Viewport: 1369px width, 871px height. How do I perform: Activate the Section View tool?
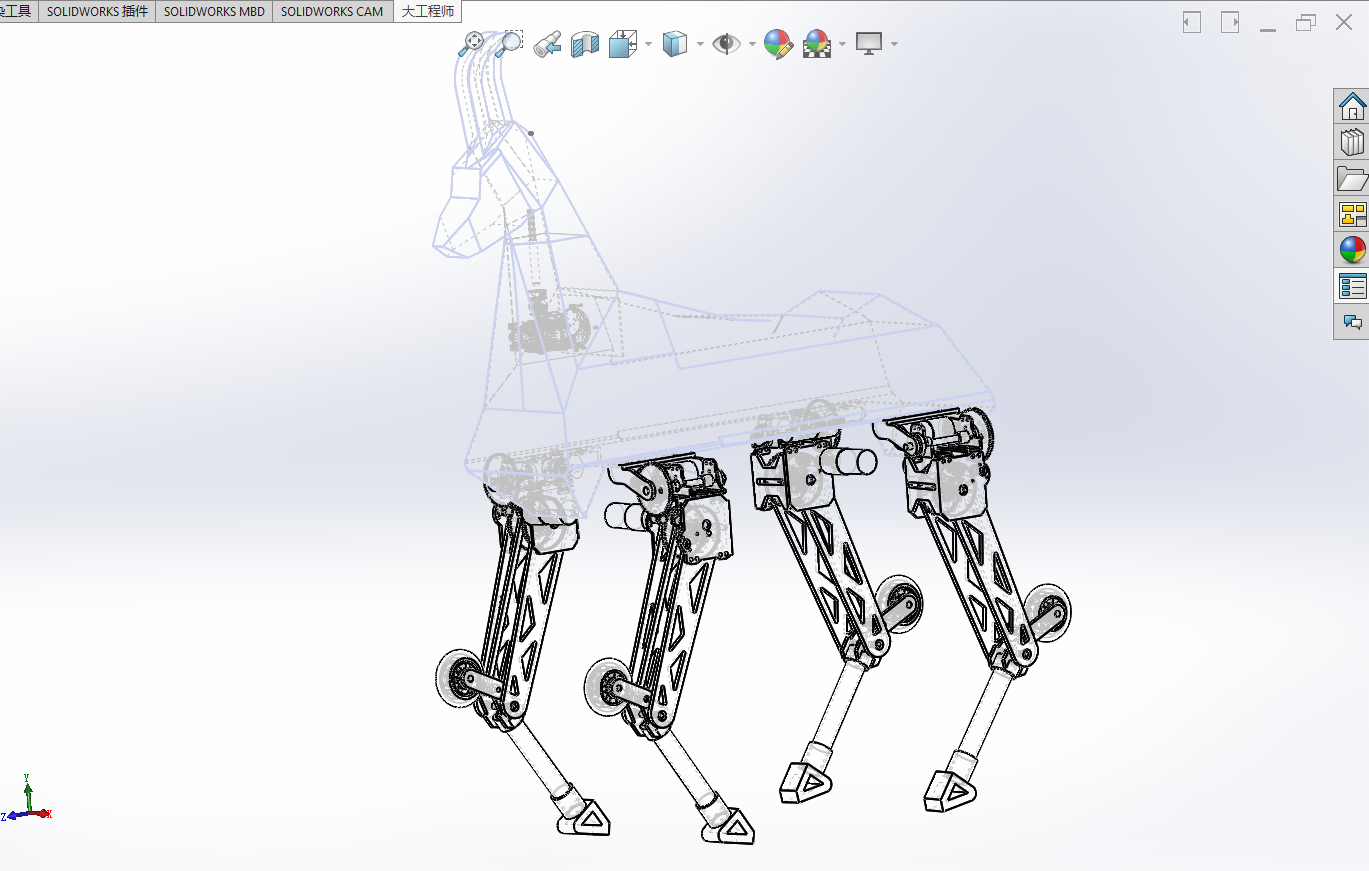[585, 43]
